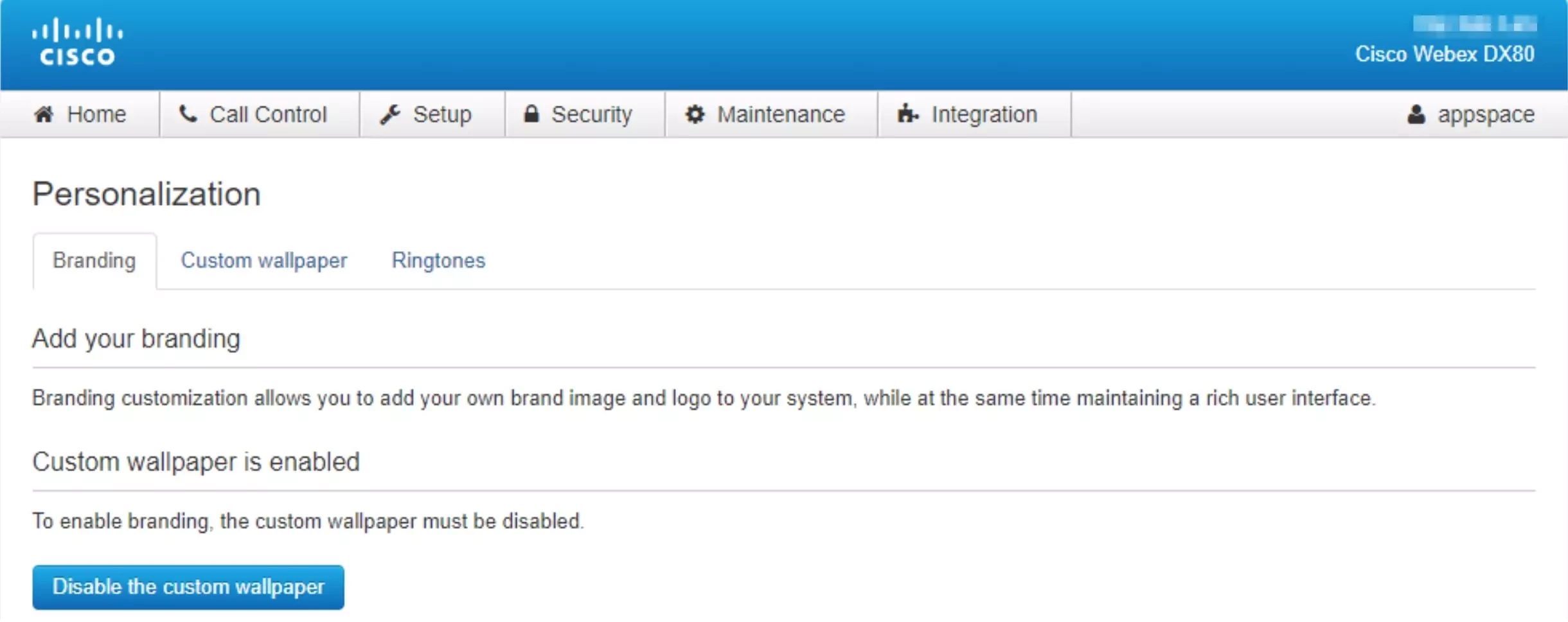
Task: Click the Maintenance gear icon
Action: coord(695,114)
